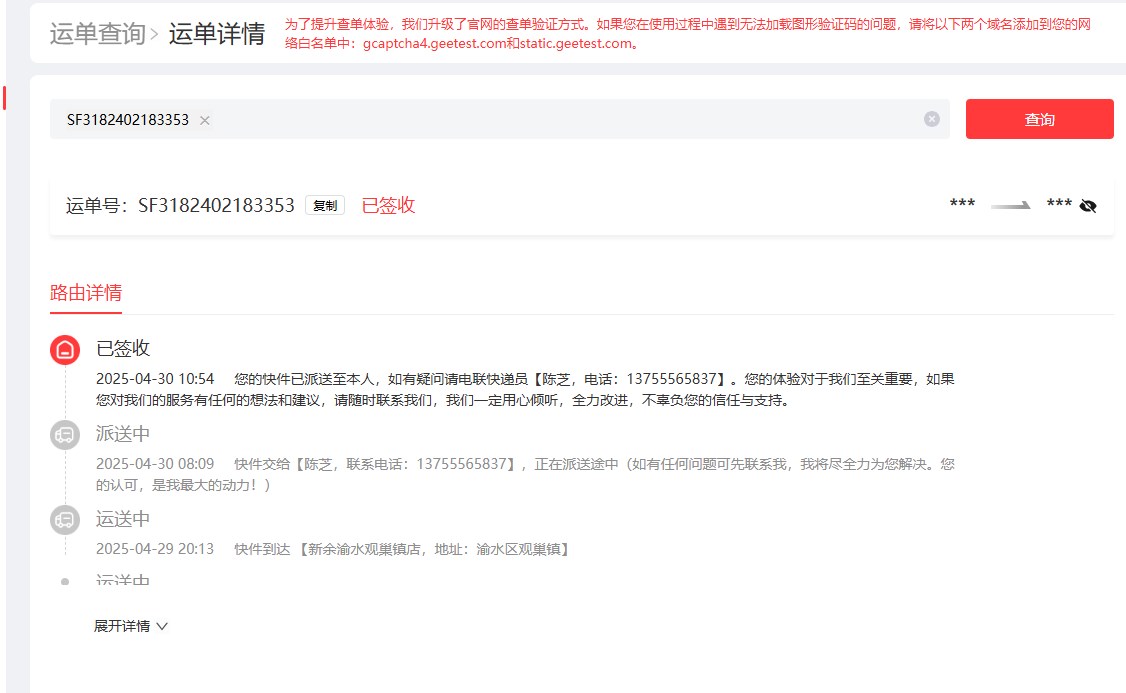This screenshot has height=693, width=1126.
Task: Click the down chevron beside 展开详情
Action: coord(162,626)
